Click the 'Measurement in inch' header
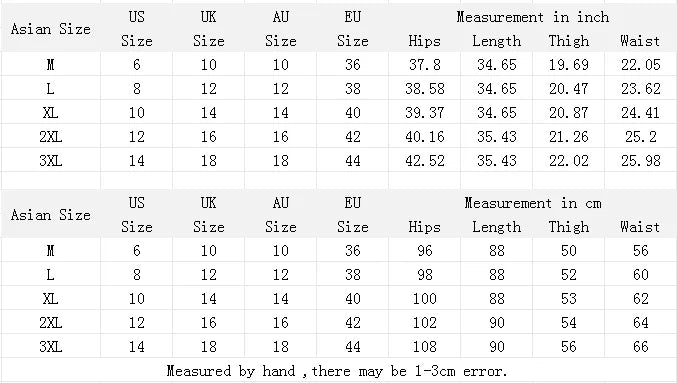Screen dimensions: 677x383 coord(533,17)
